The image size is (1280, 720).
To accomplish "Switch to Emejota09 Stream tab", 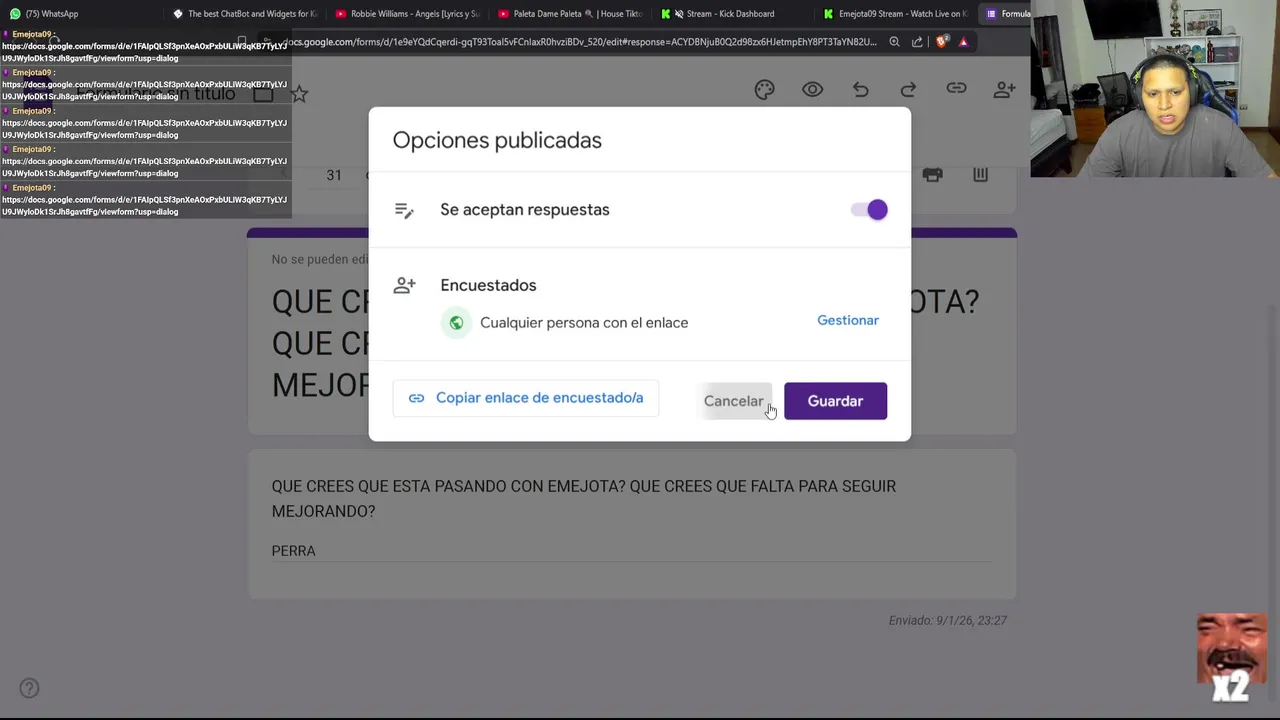I will tap(895, 14).
